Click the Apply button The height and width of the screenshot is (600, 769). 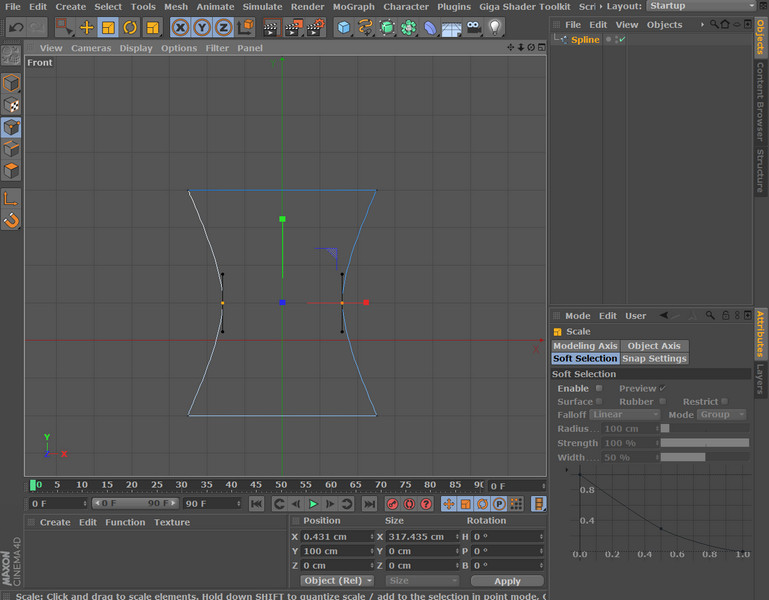point(507,580)
